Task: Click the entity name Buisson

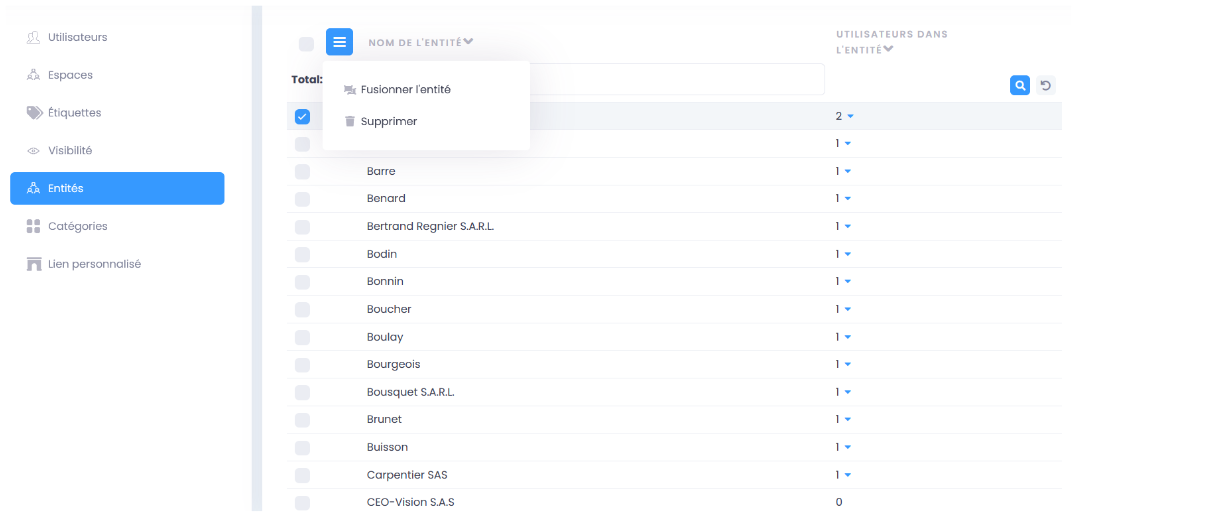Action: point(387,447)
